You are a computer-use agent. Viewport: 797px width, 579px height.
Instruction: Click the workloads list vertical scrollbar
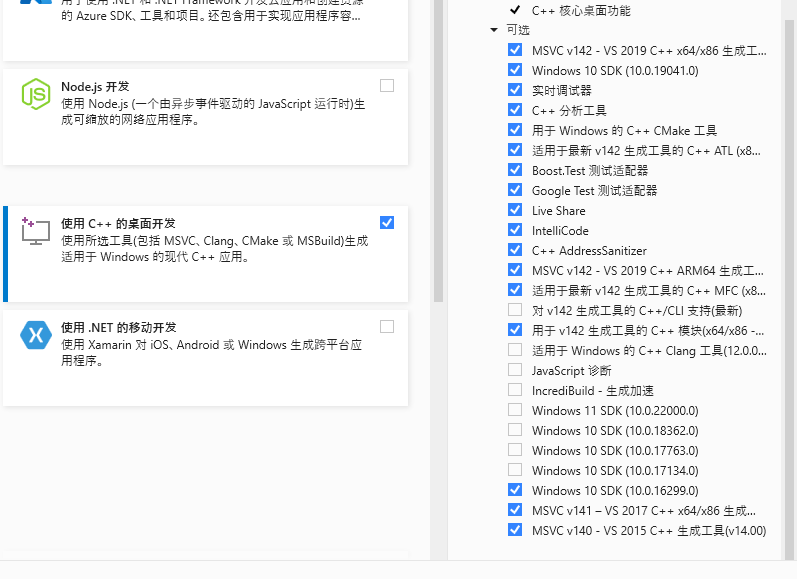point(439,151)
